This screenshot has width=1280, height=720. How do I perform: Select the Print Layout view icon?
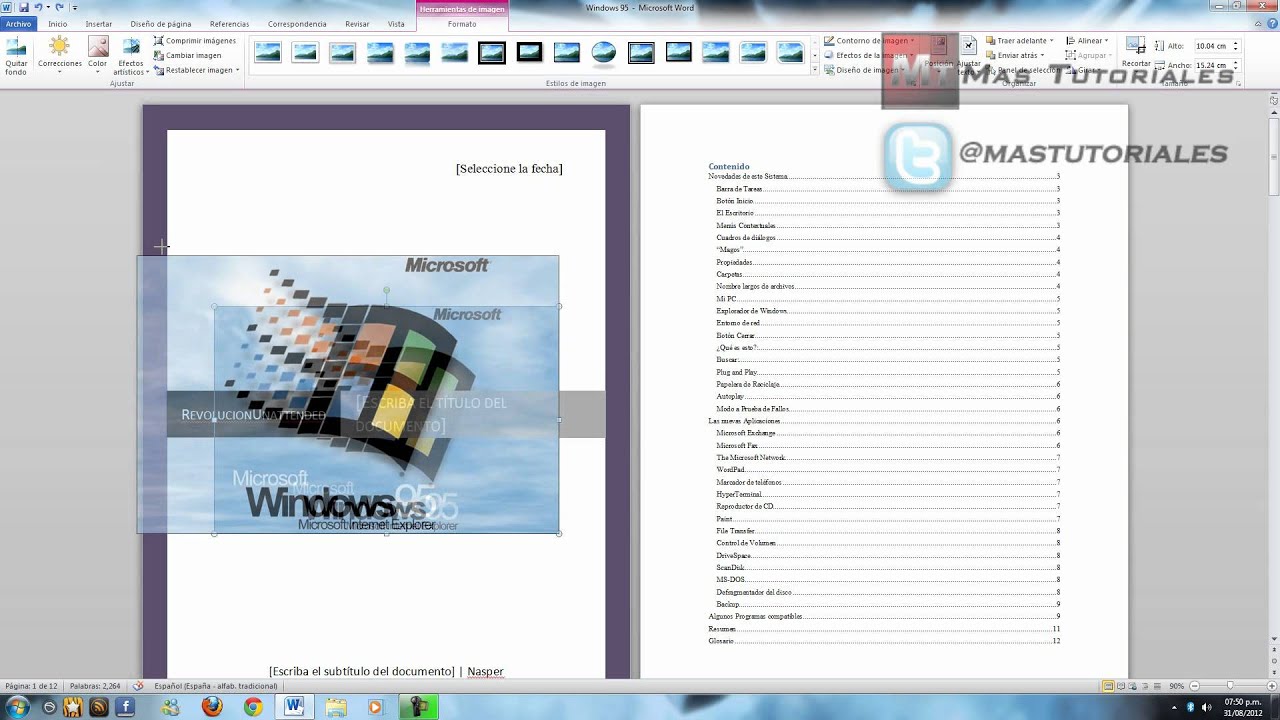[x=1108, y=686]
